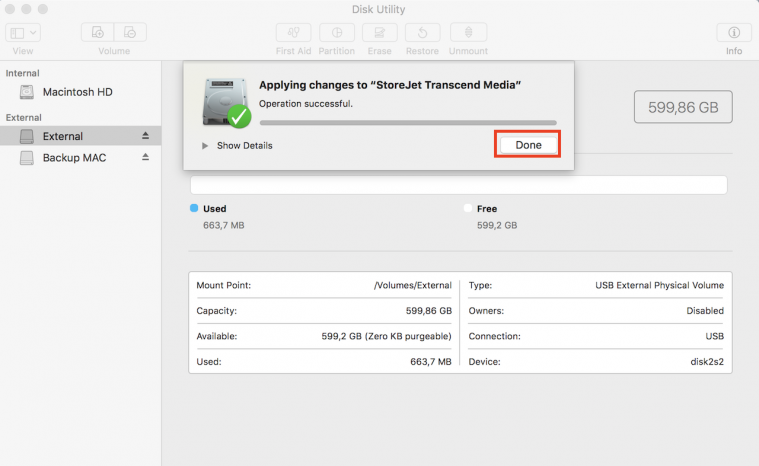Click the hard disk success icon in the dialog

point(226,103)
